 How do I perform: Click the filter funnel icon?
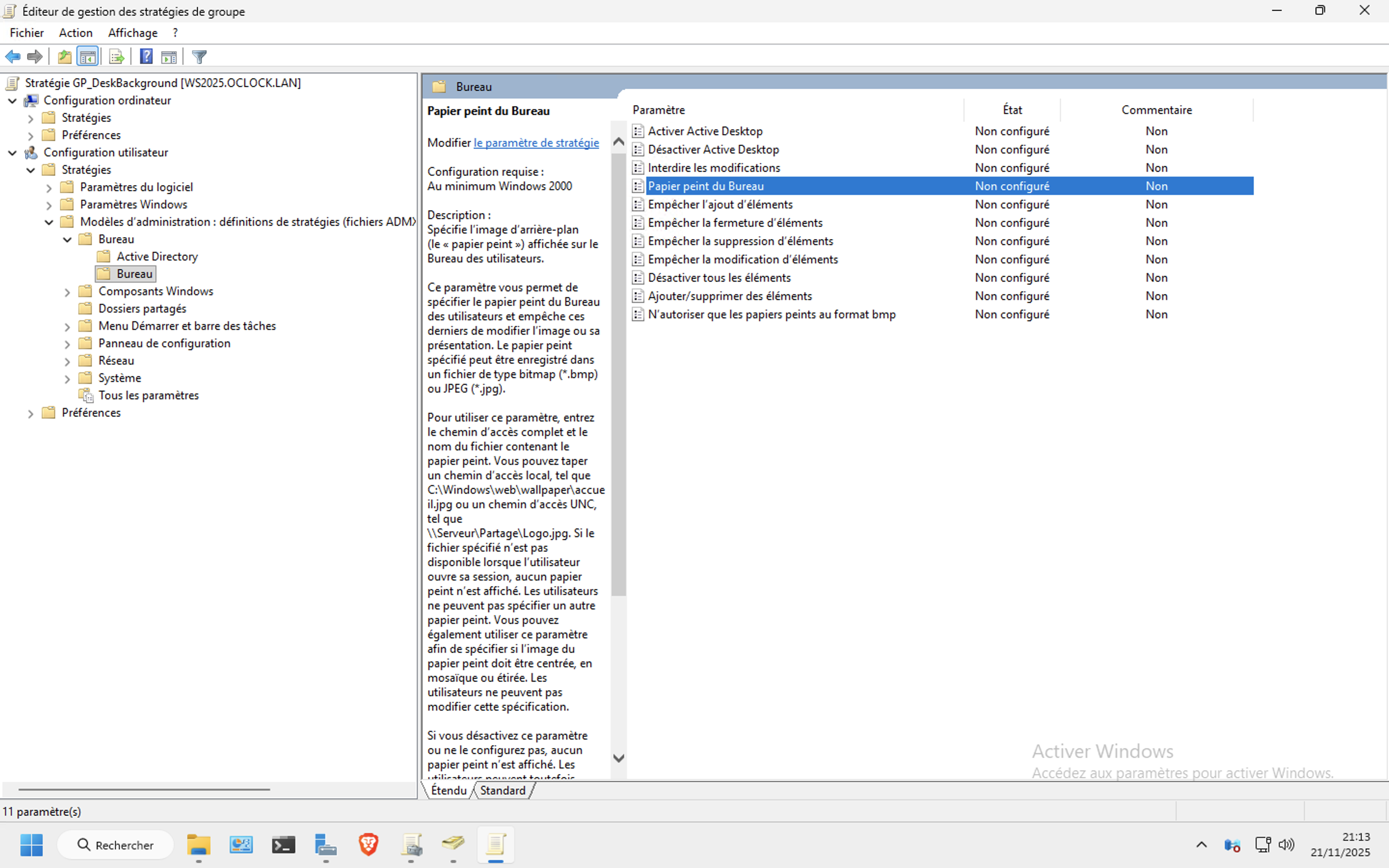point(199,57)
